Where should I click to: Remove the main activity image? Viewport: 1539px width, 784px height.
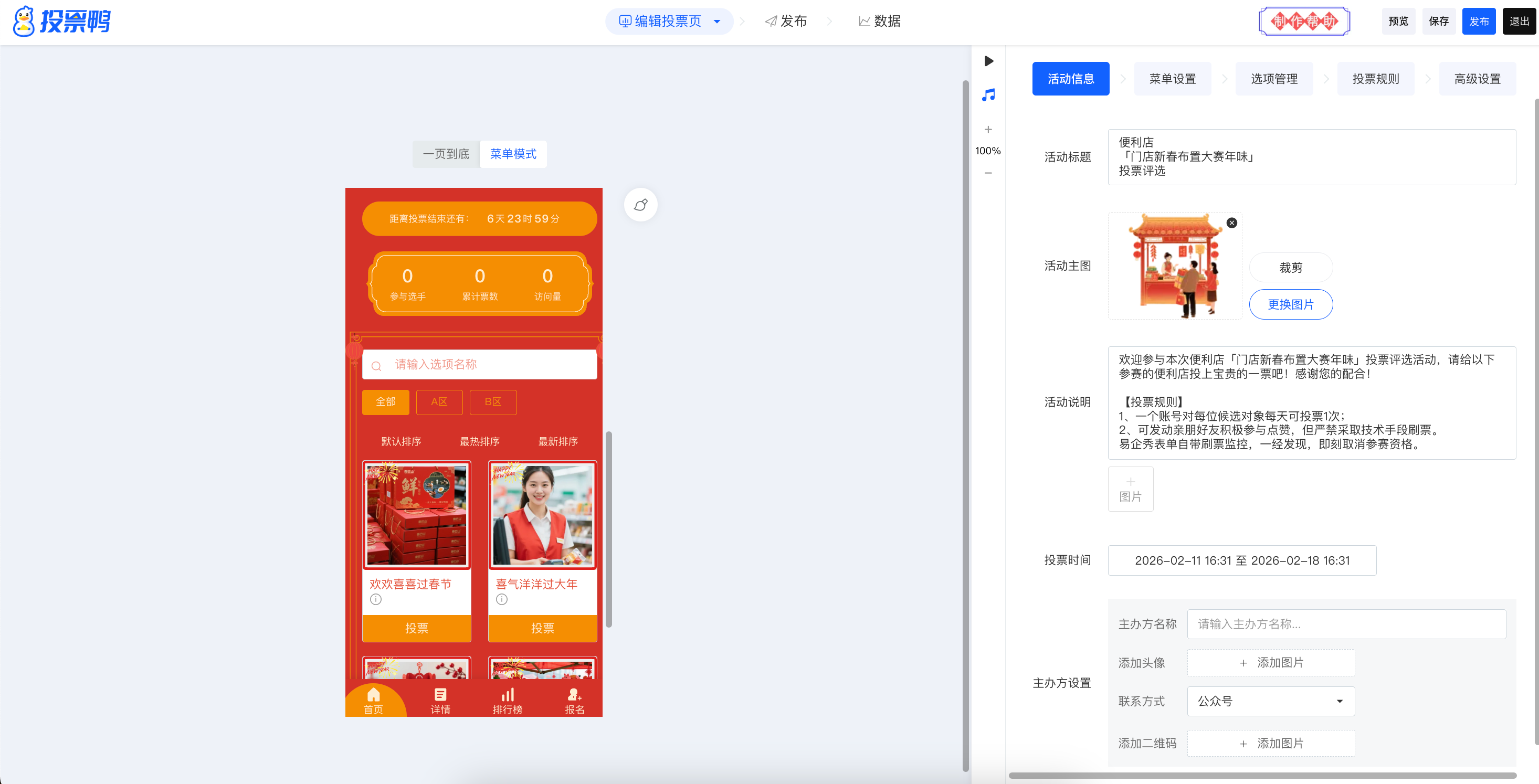click(x=1231, y=223)
